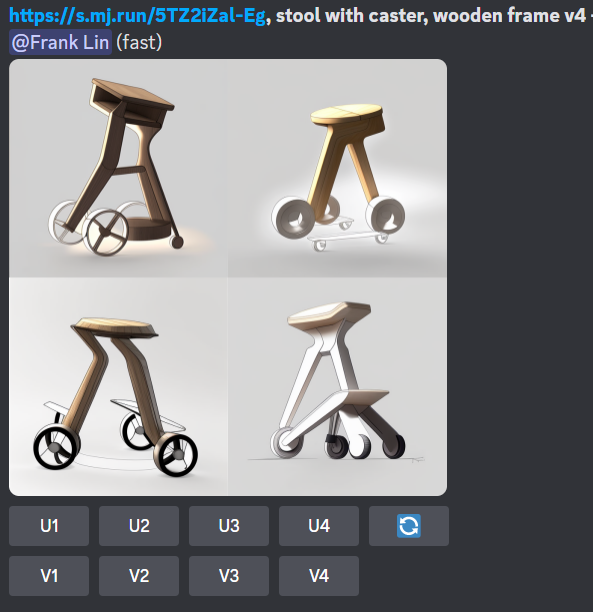Open the top-right light wood stool image
593x612 pixels.
(x=338, y=168)
